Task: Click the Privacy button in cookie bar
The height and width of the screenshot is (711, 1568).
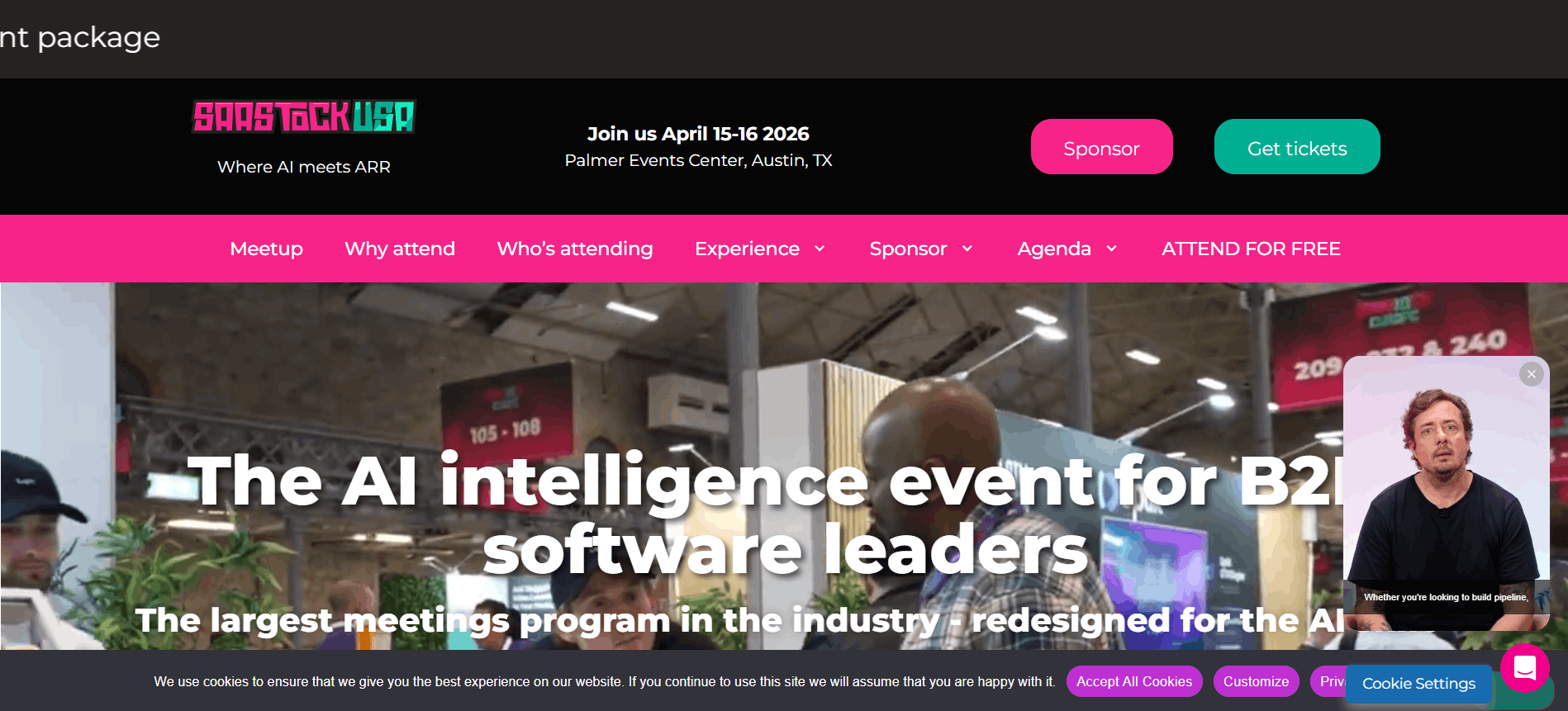Action: click(x=1328, y=681)
